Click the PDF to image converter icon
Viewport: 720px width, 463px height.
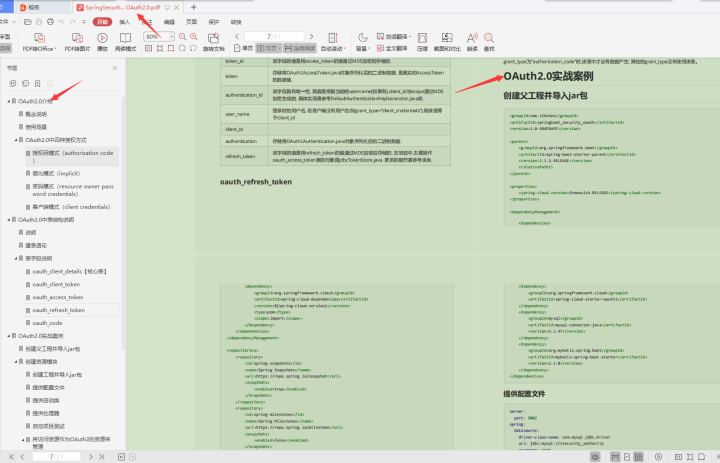[77, 39]
